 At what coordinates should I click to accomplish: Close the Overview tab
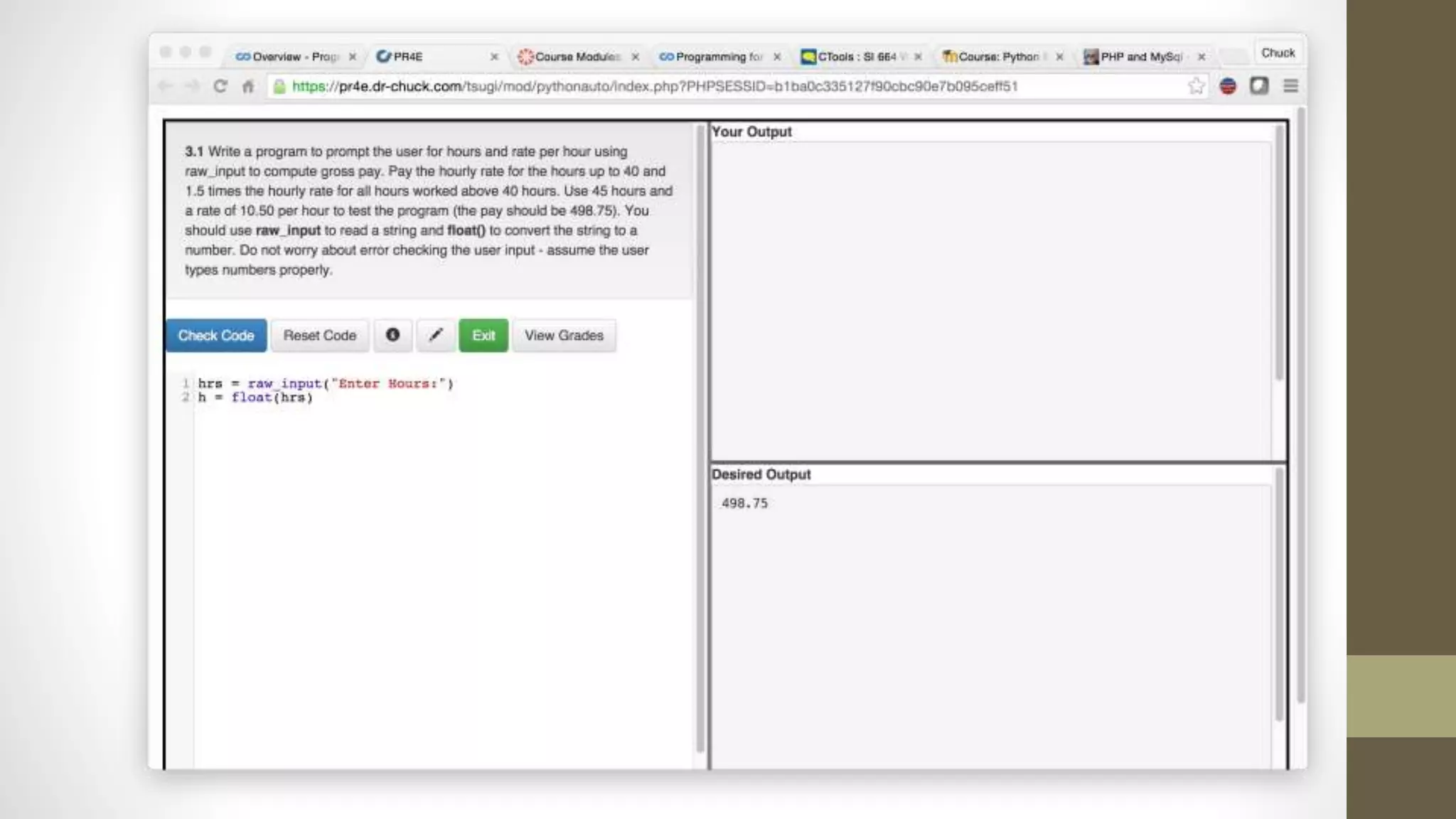click(353, 56)
